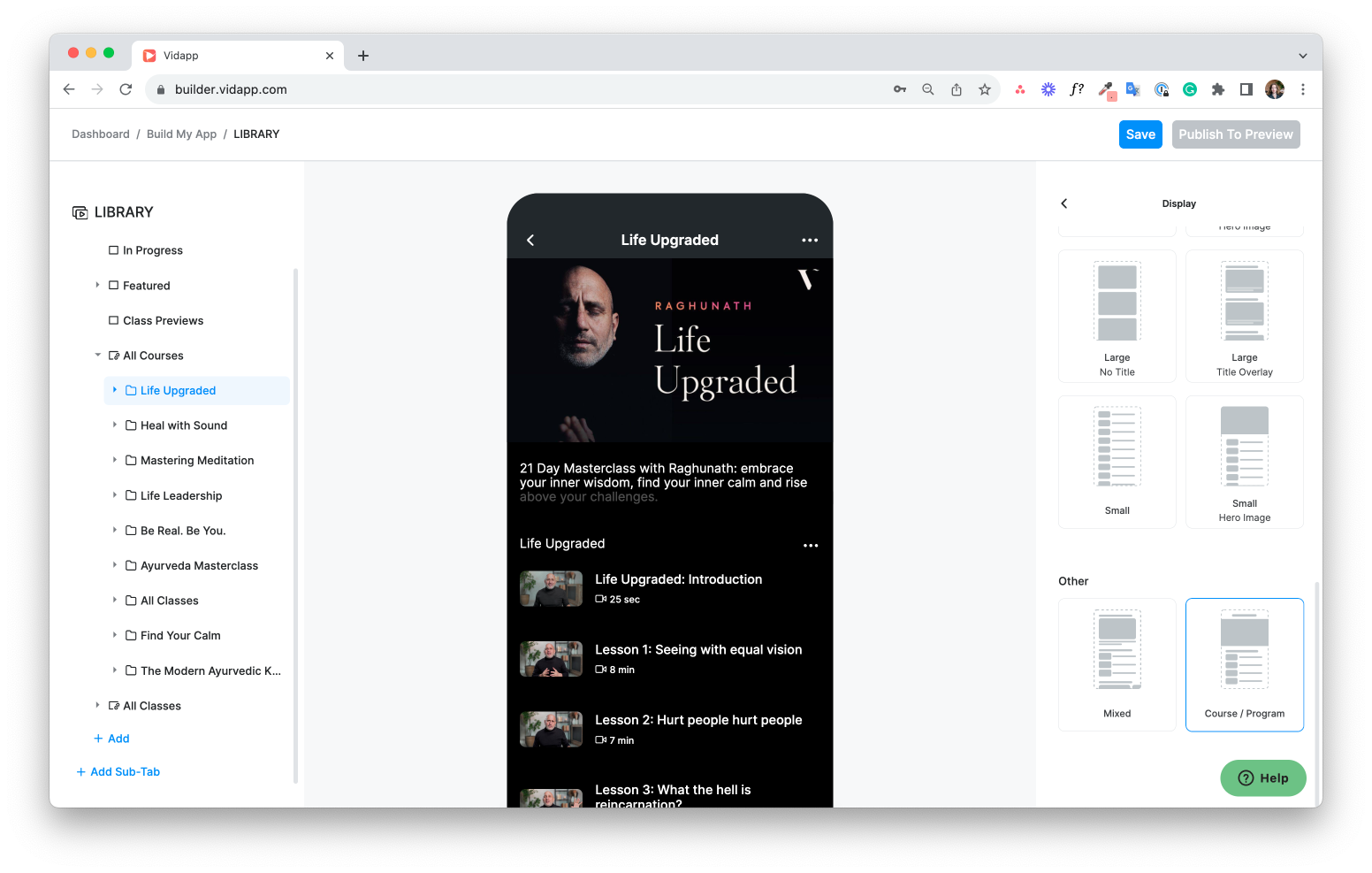Open the Life Upgraded section options dots
Image resolution: width=1372 pixels, height=873 pixels.
(x=810, y=546)
